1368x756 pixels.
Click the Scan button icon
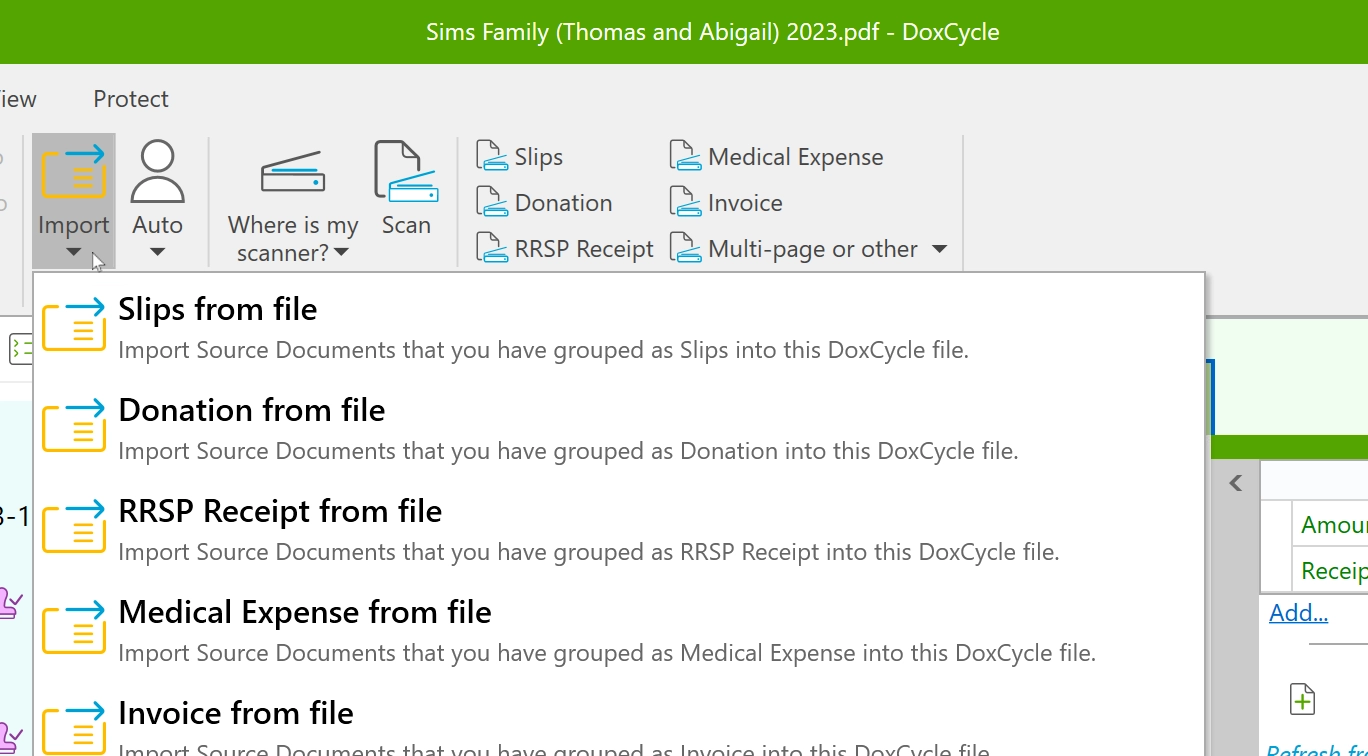(x=405, y=172)
